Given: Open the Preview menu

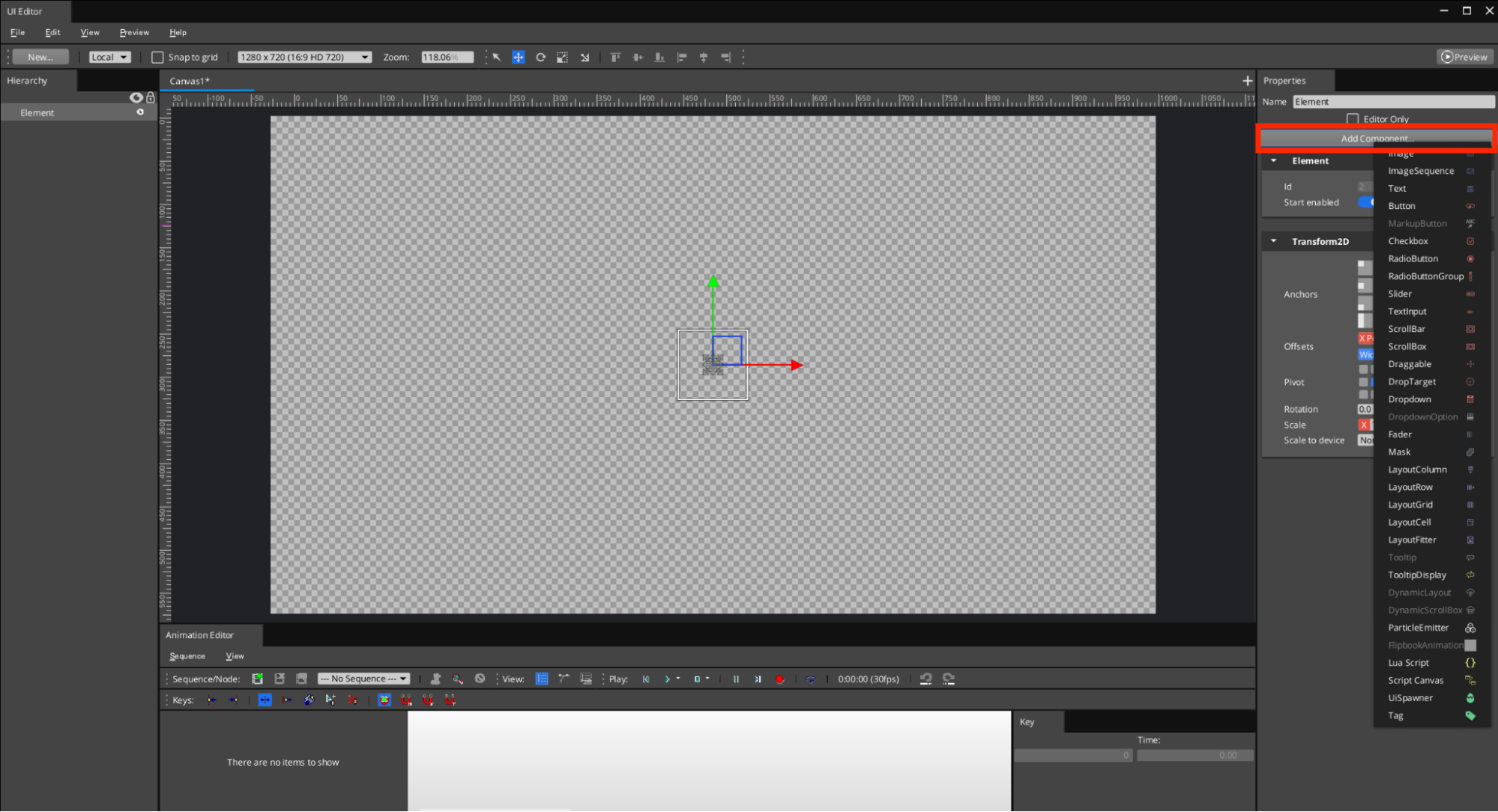Looking at the screenshot, I should click(134, 32).
